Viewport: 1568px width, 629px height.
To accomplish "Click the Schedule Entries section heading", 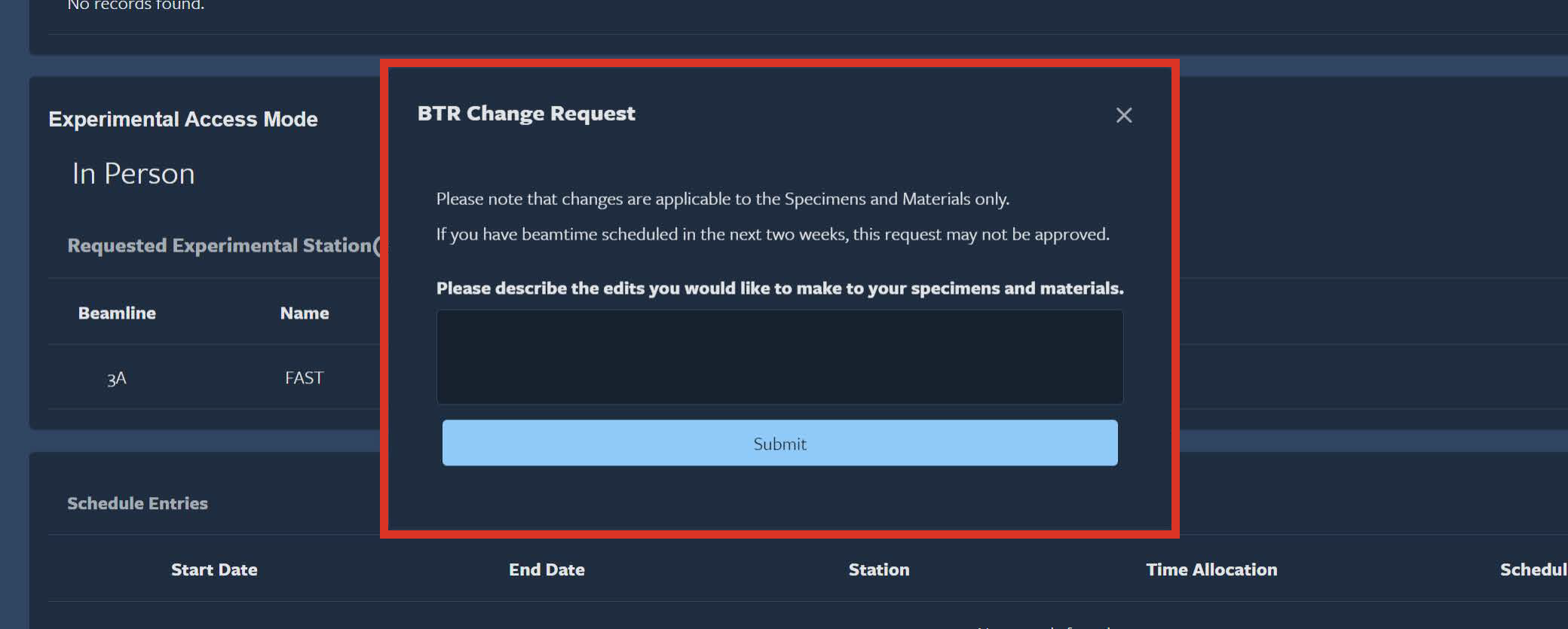I will click(x=136, y=503).
